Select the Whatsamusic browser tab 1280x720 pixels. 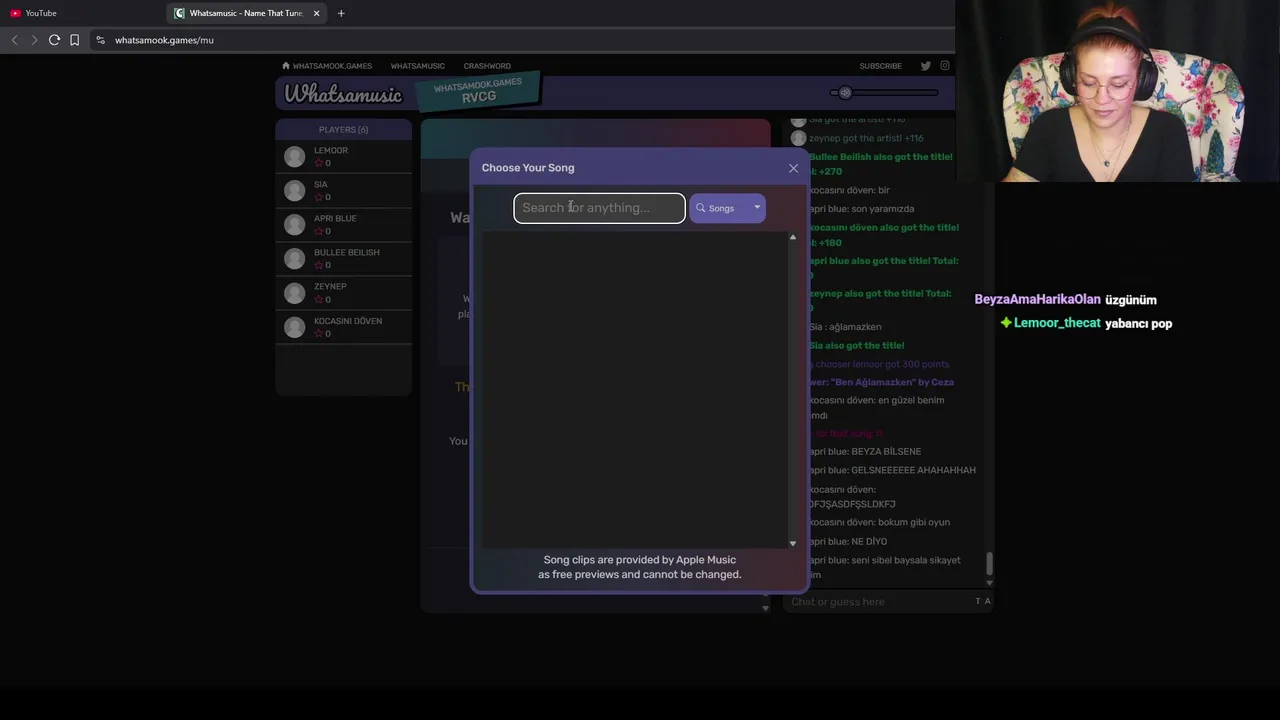246,13
